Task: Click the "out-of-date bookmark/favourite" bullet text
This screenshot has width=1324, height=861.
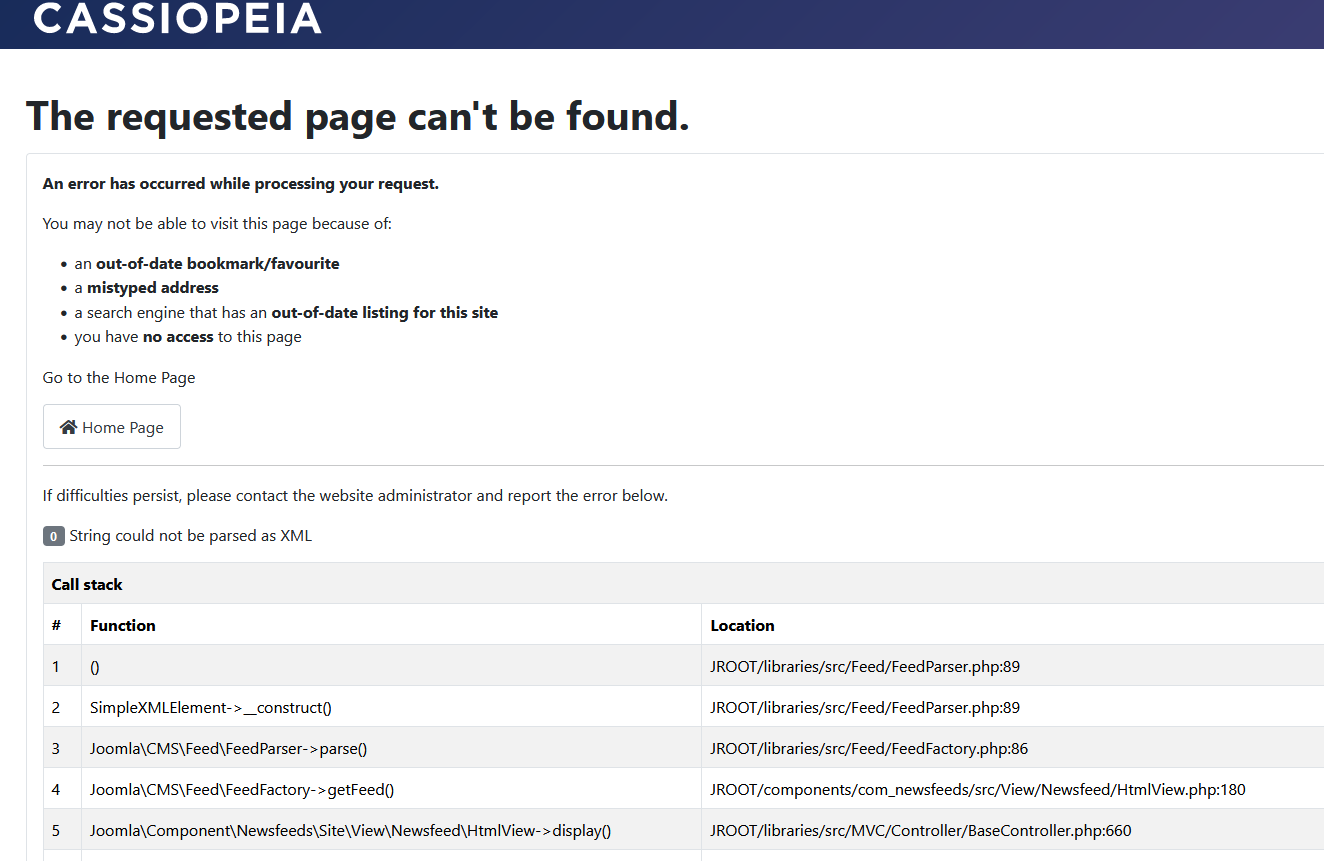Action: point(217,264)
